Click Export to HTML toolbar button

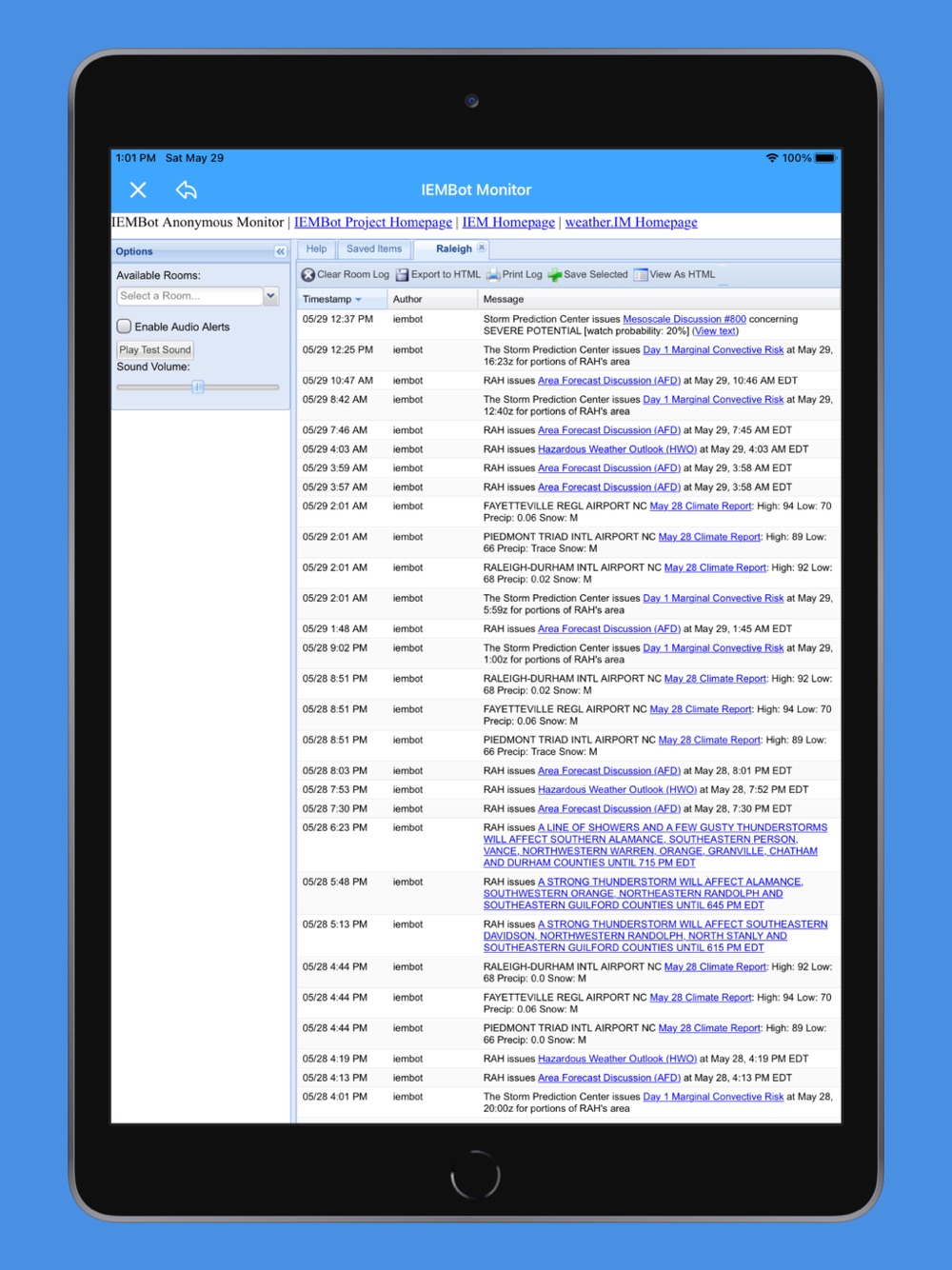[x=438, y=274]
